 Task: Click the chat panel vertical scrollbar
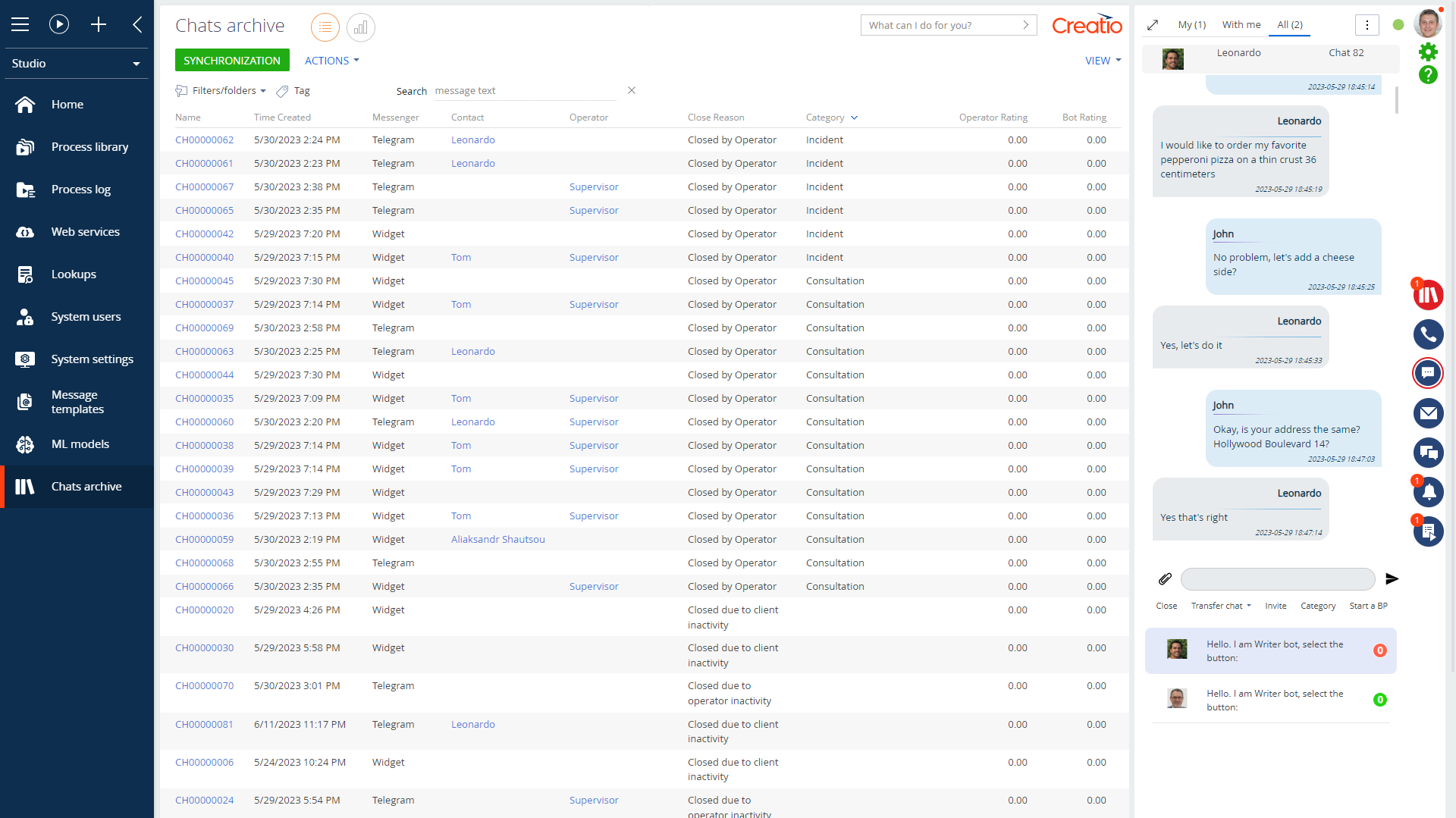tap(1396, 100)
